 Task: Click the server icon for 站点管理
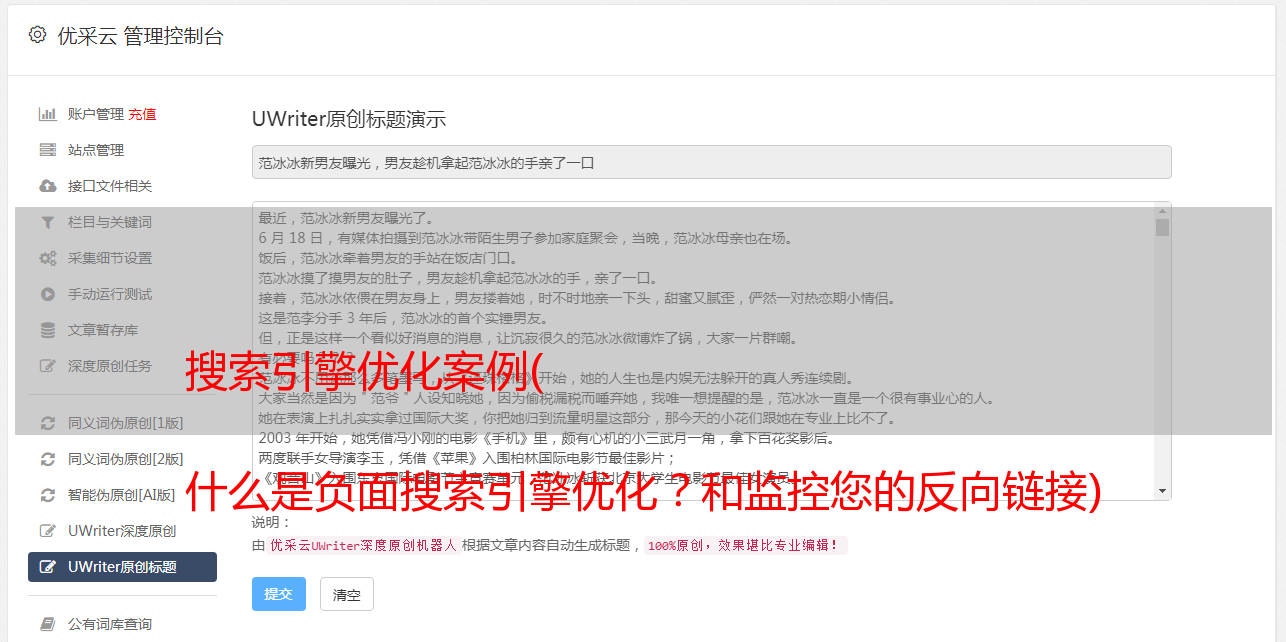(47, 150)
